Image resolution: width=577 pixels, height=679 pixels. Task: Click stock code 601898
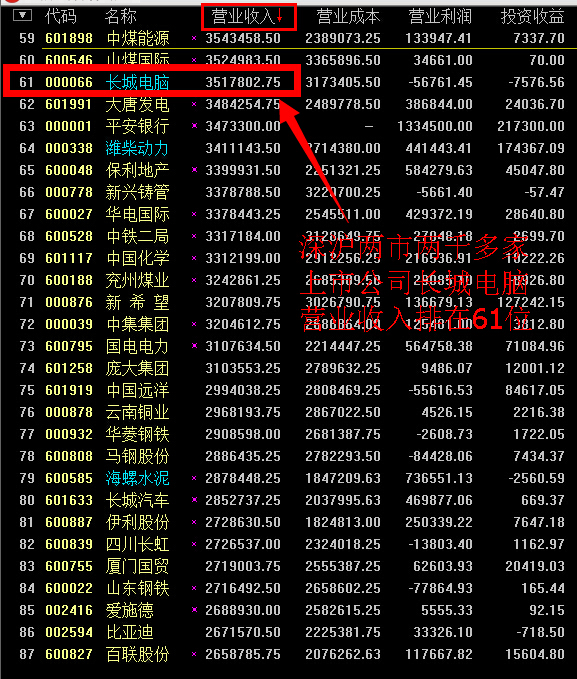[69, 39]
